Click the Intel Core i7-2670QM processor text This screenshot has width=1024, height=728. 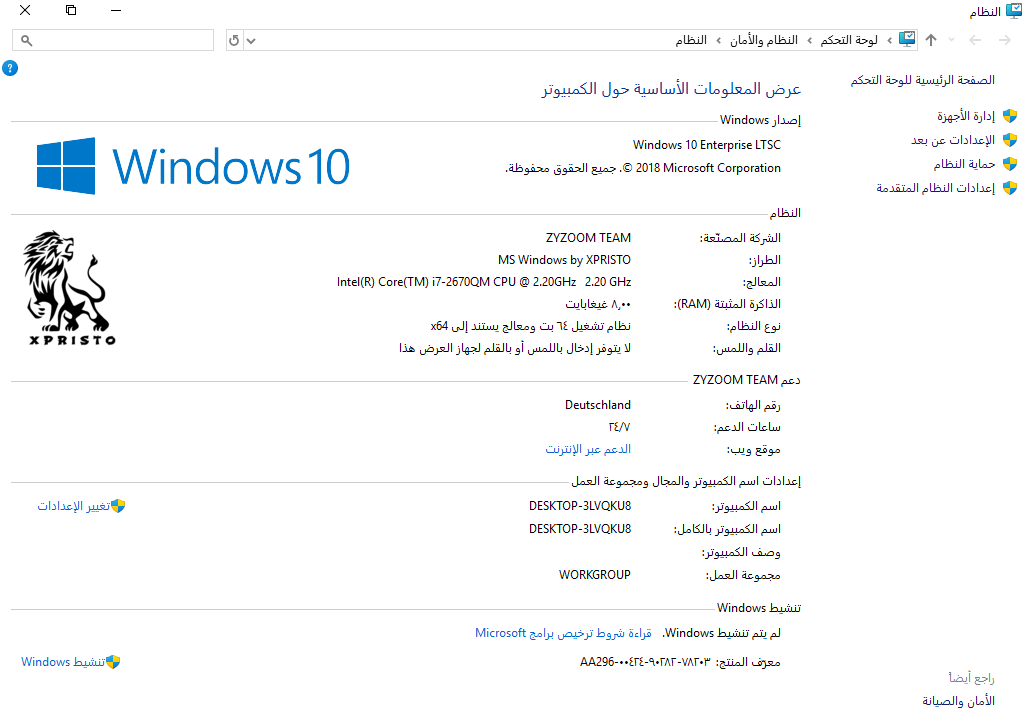(x=484, y=282)
